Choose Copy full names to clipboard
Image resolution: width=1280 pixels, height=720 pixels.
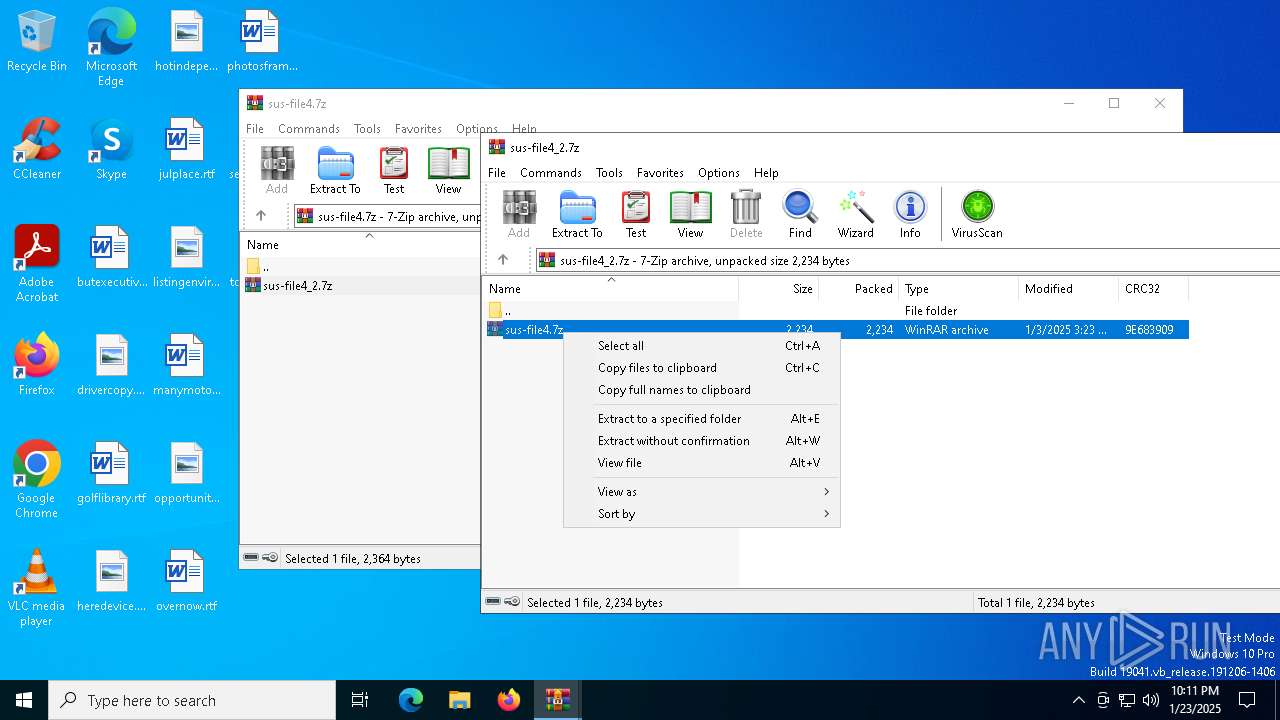click(702, 390)
